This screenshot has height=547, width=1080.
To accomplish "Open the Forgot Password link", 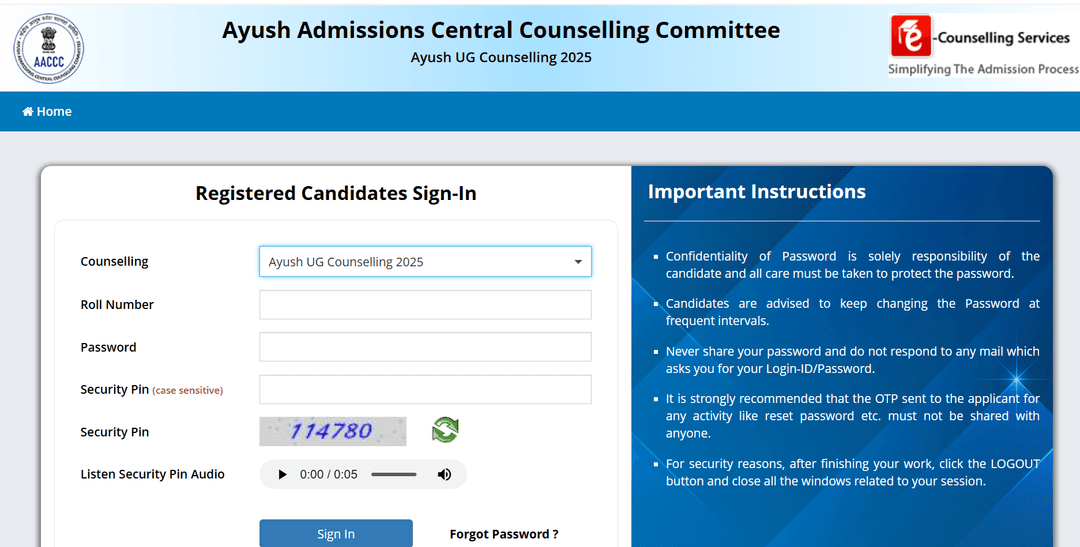I will tap(504, 534).
